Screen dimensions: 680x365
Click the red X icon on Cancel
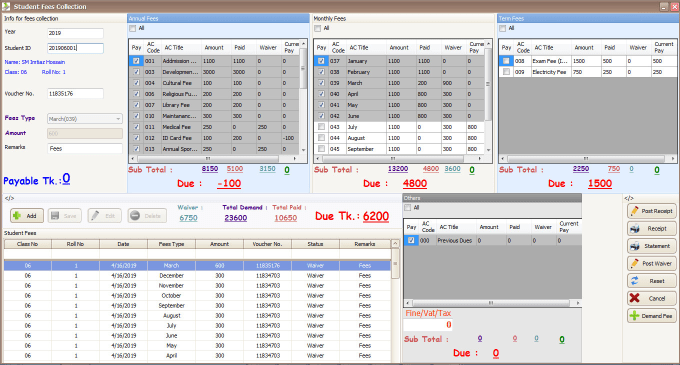pyautogui.click(x=634, y=298)
